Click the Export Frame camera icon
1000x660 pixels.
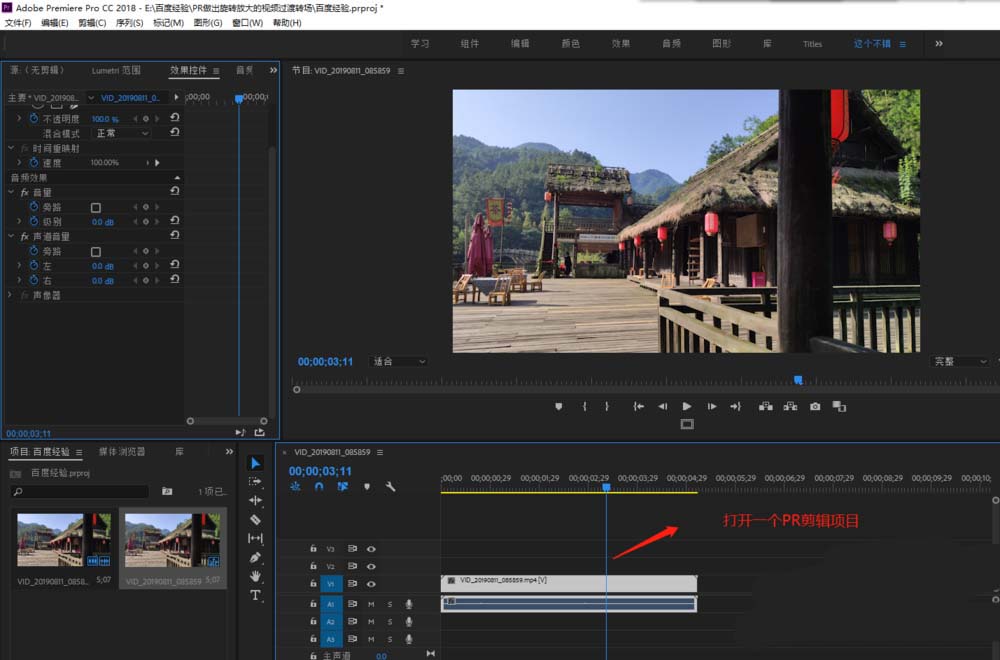(814, 406)
